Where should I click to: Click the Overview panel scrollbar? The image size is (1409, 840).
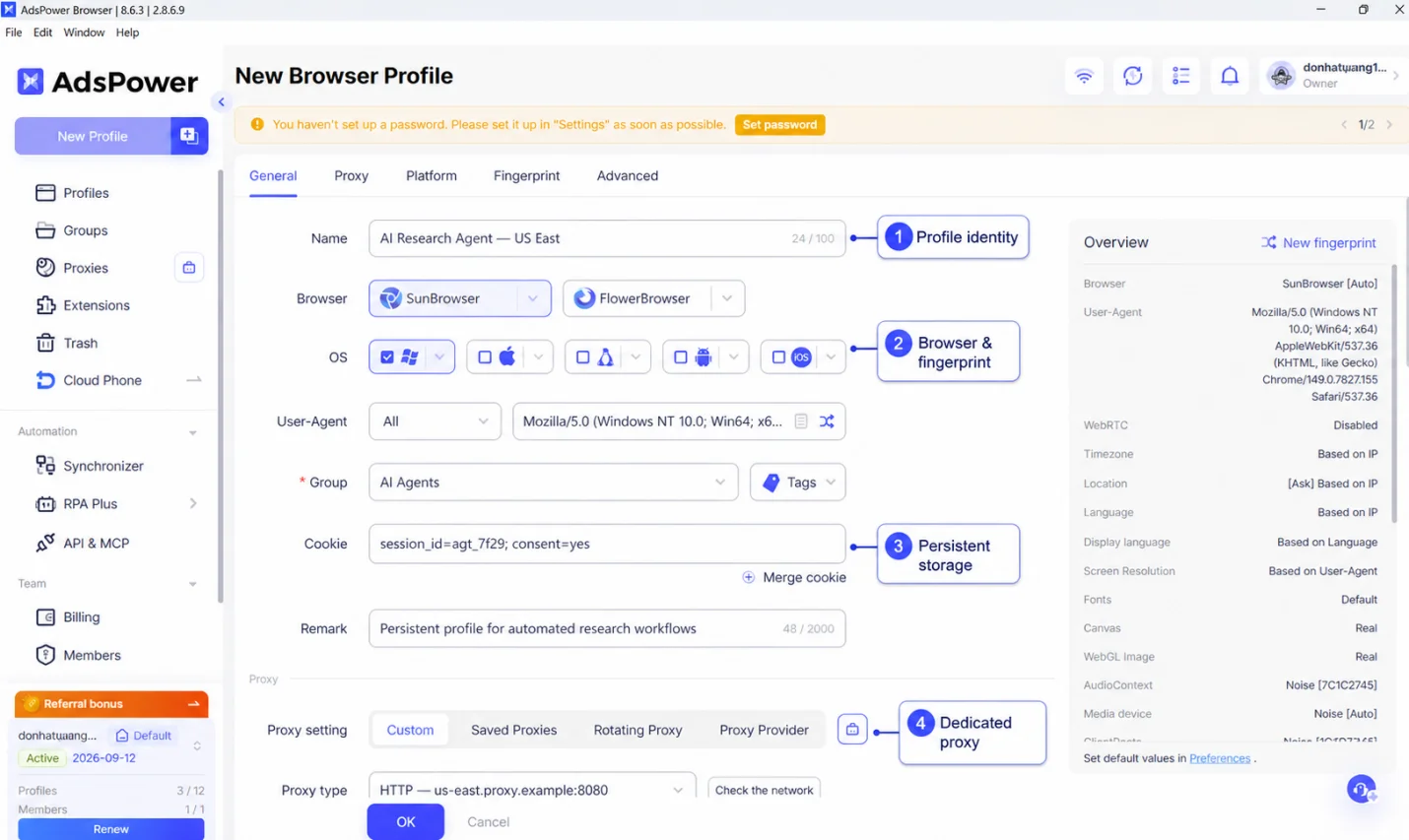[x=1394, y=392]
